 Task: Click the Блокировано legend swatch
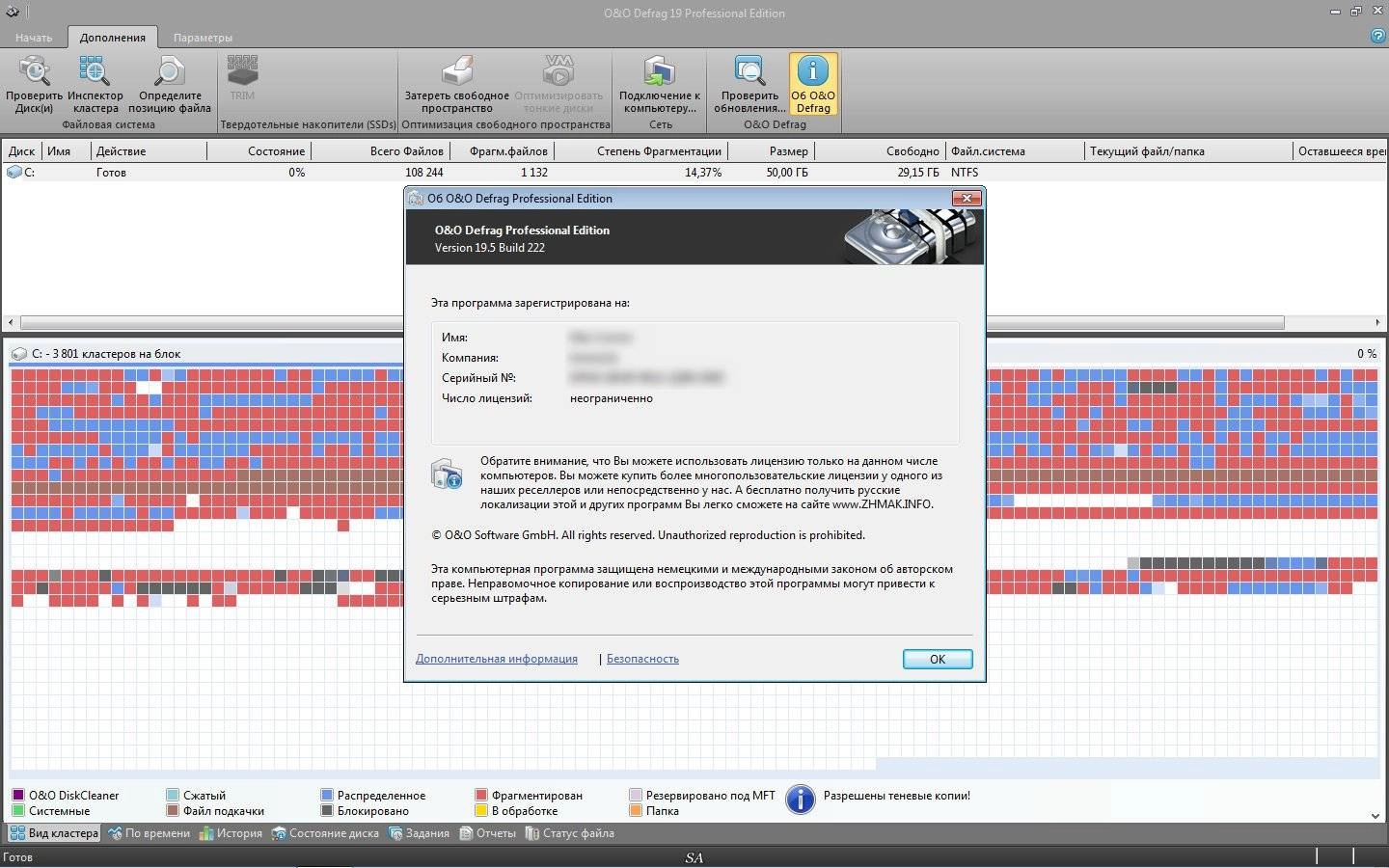[x=327, y=811]
